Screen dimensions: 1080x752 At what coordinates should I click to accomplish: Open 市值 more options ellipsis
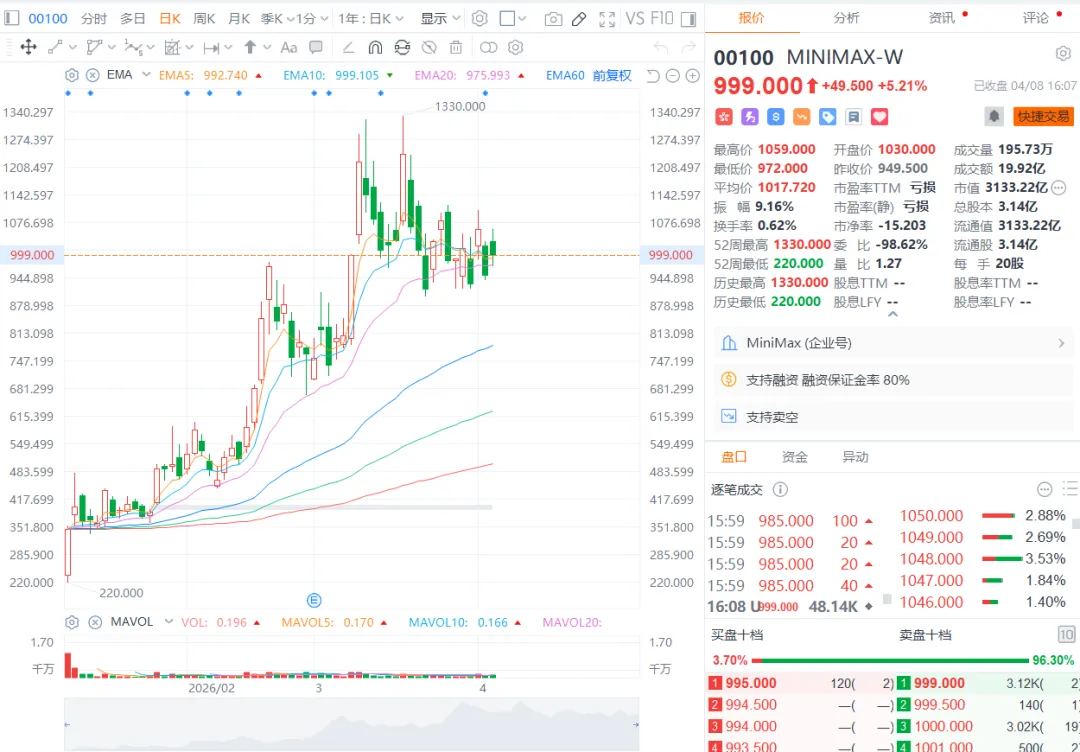pos(1059,187)
